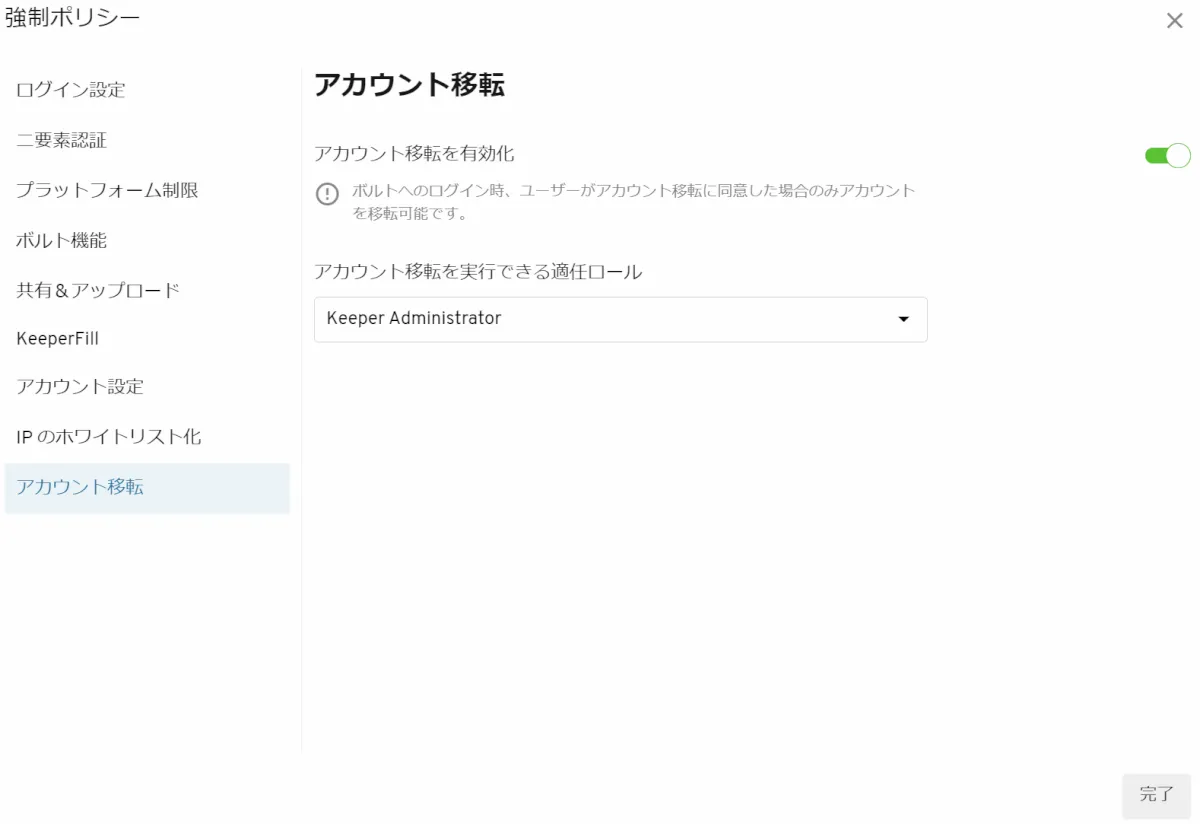The image size is (1200, 824).
Task: Open the ボルト機能 policy section
Action: [62, 240]
